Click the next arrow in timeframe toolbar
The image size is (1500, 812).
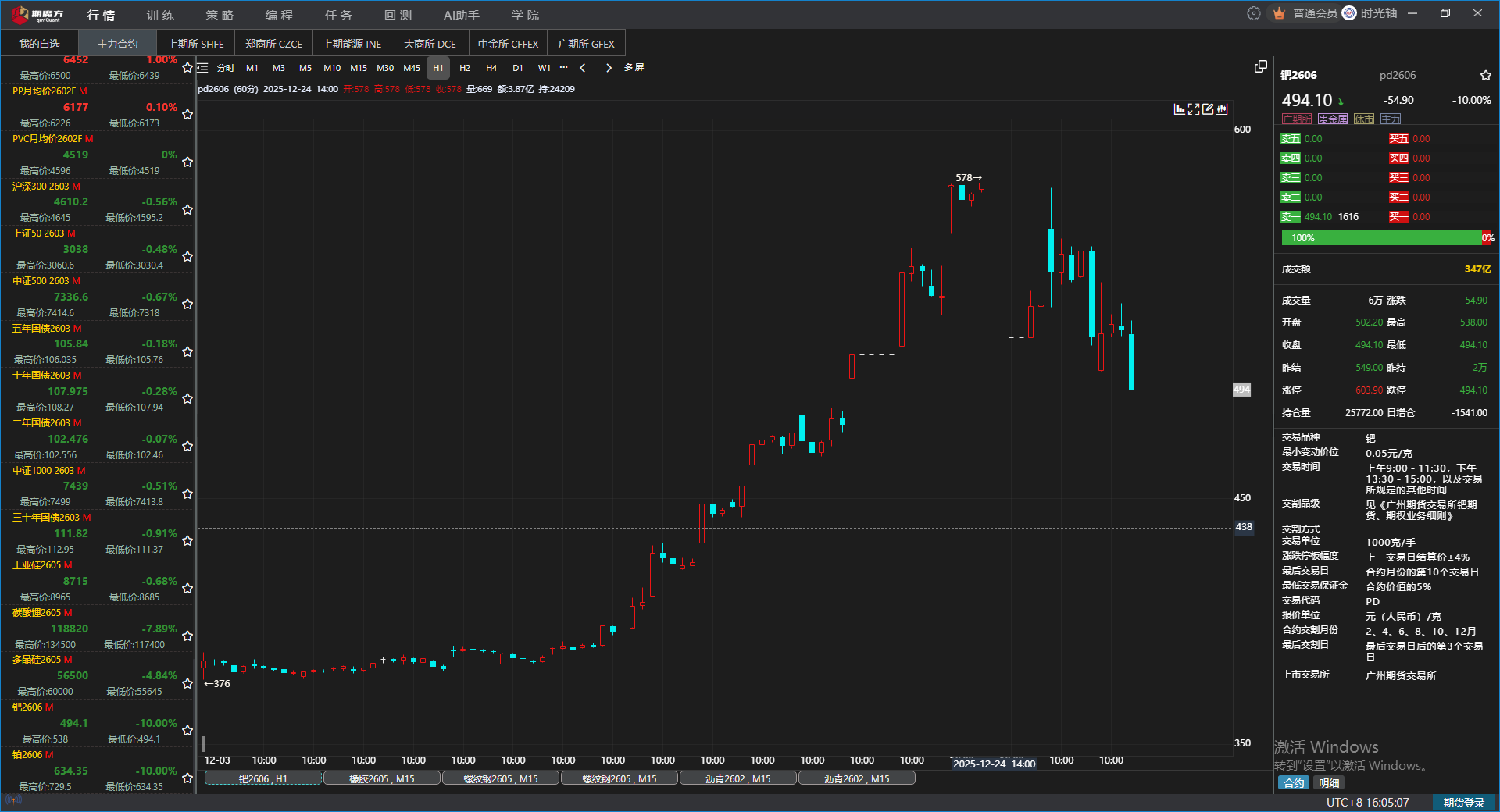[609, 68]
